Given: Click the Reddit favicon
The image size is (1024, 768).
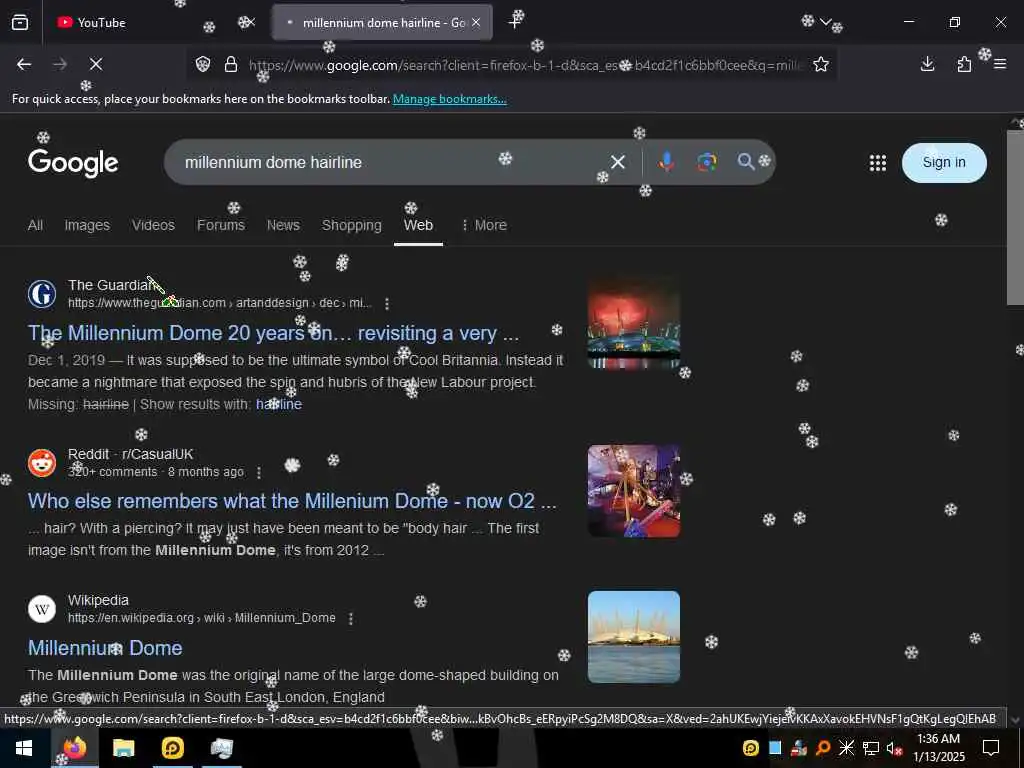Looking at the screenshot, I should [x=42, y=463].
